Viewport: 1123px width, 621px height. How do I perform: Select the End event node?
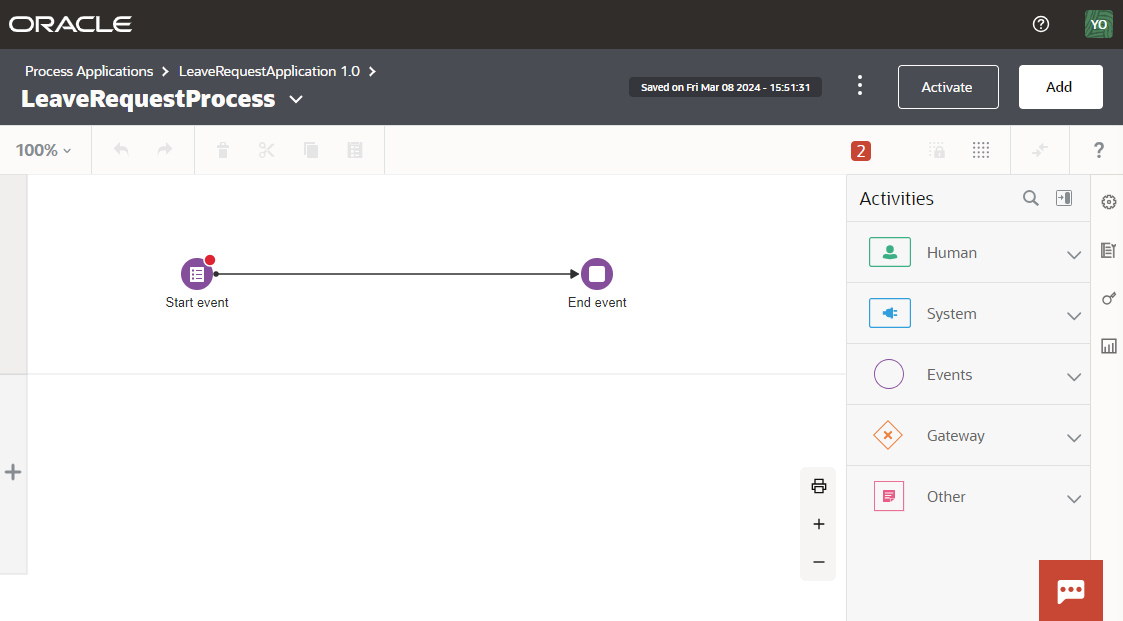[597, 273]
